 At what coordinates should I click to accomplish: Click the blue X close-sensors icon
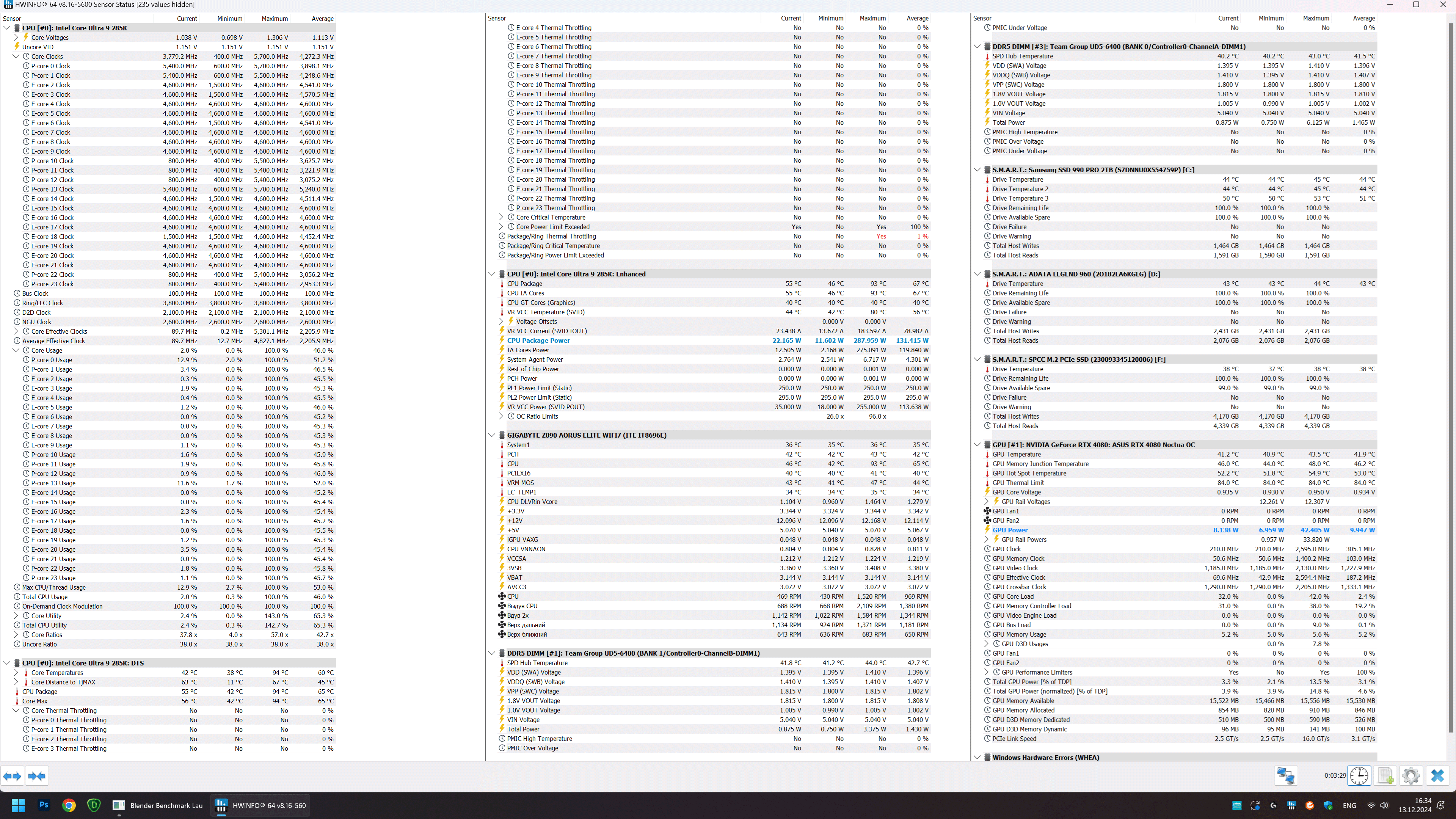tap(1437, 775)
